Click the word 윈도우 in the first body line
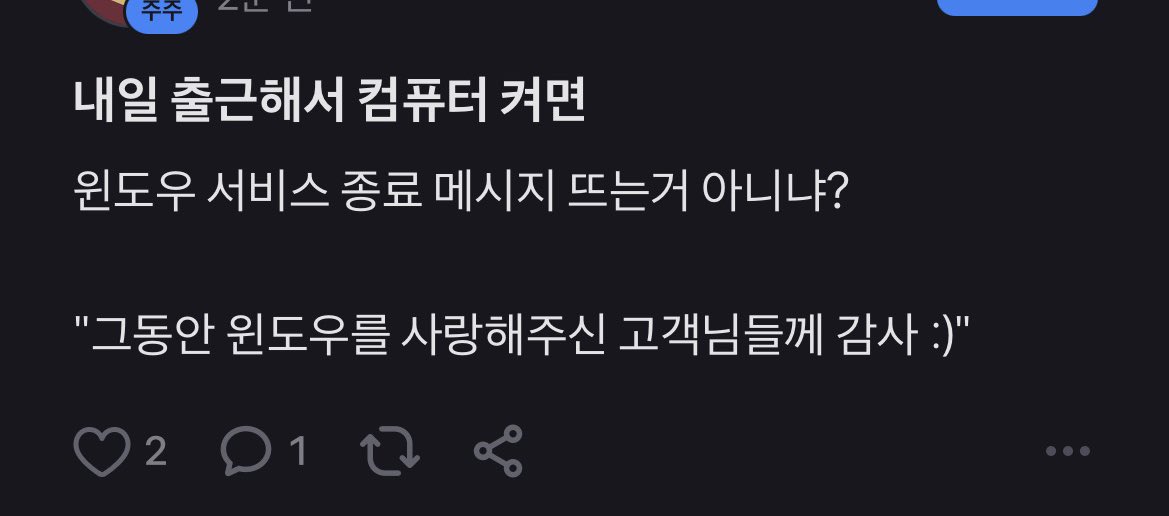The height and width of the screenshot is (516, 1169). point(135,192)
